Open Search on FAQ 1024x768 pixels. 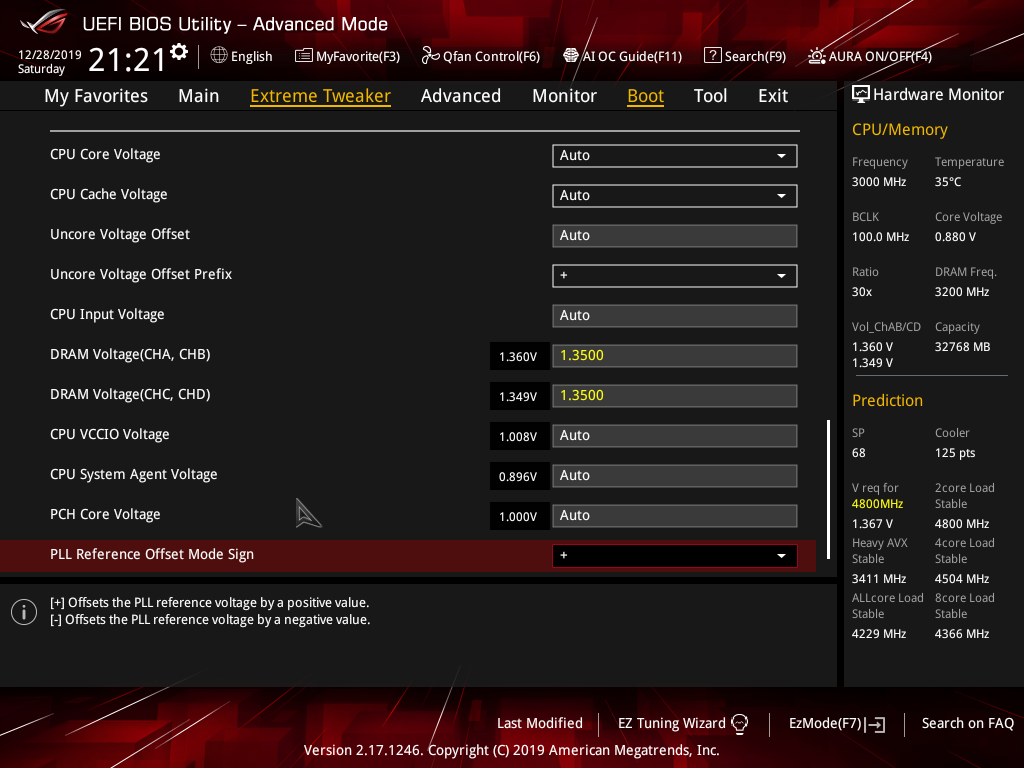(967, 723)
